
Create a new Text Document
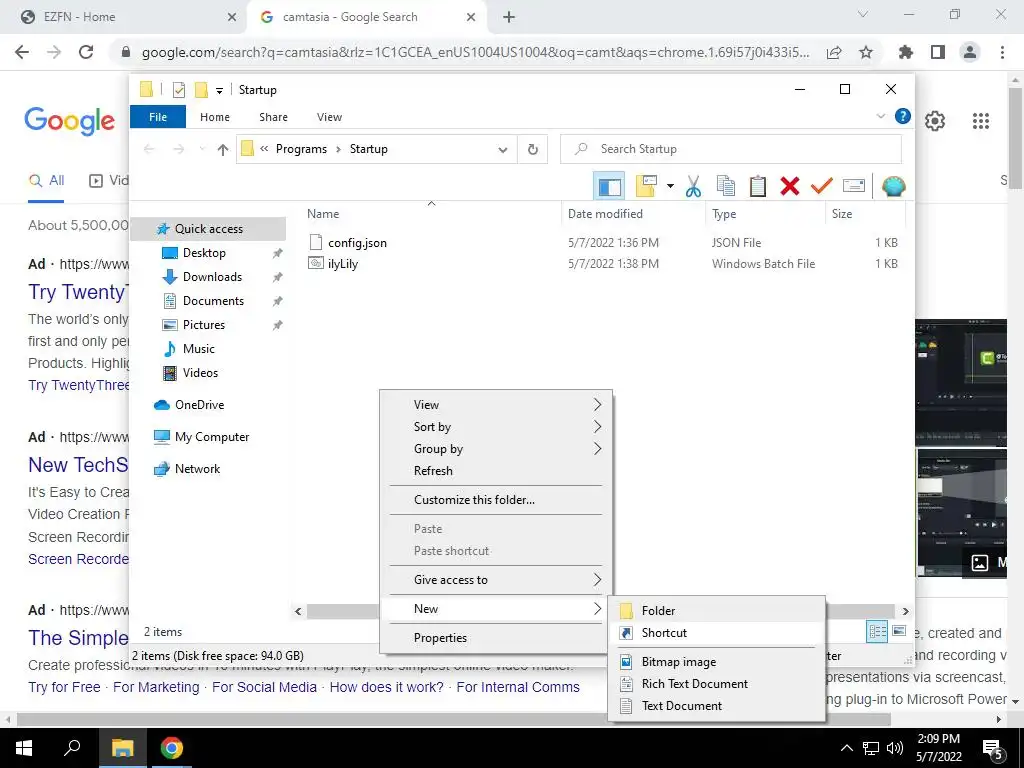[x=716, y=706]
